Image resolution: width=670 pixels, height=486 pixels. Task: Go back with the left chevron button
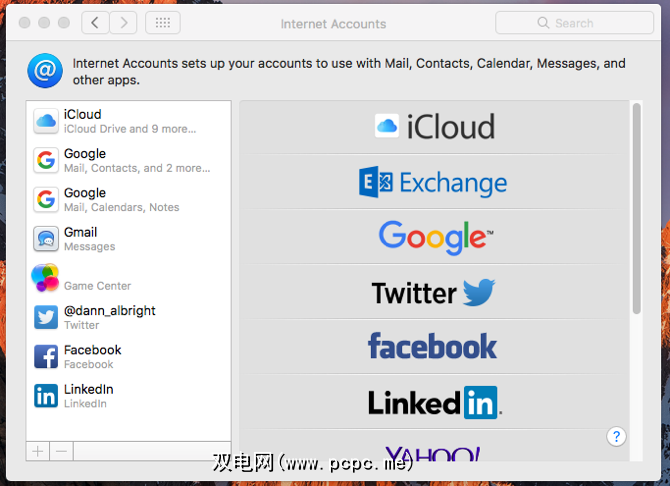point(95,23)
